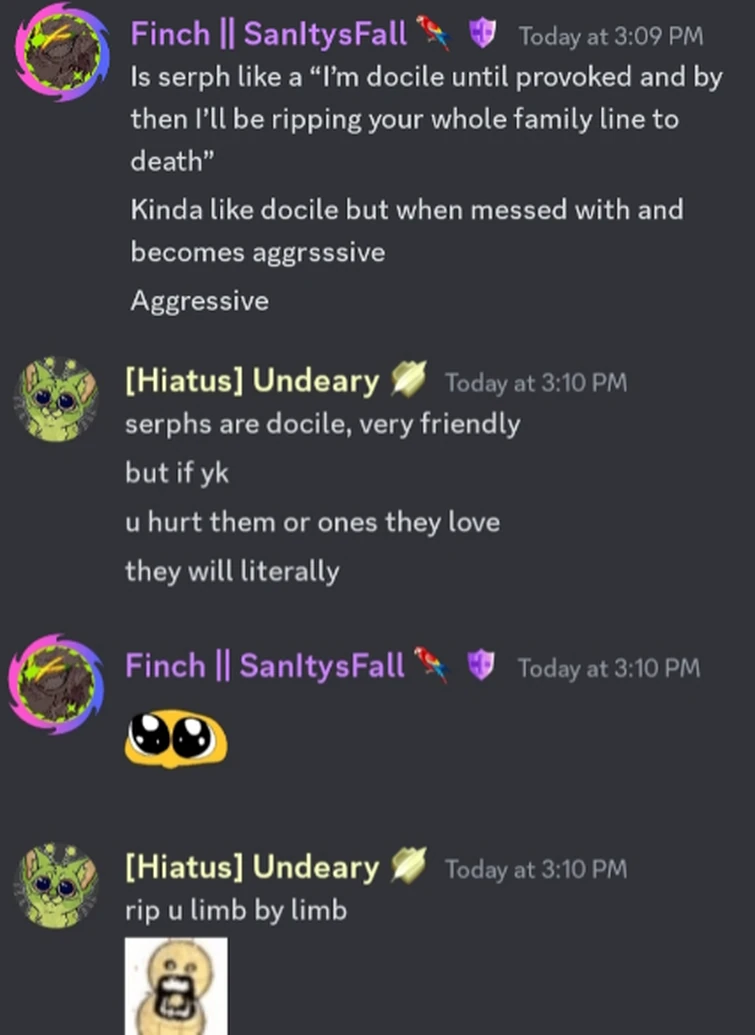Click the leaf role icon next to the first Undeary username

click(409, 380)
